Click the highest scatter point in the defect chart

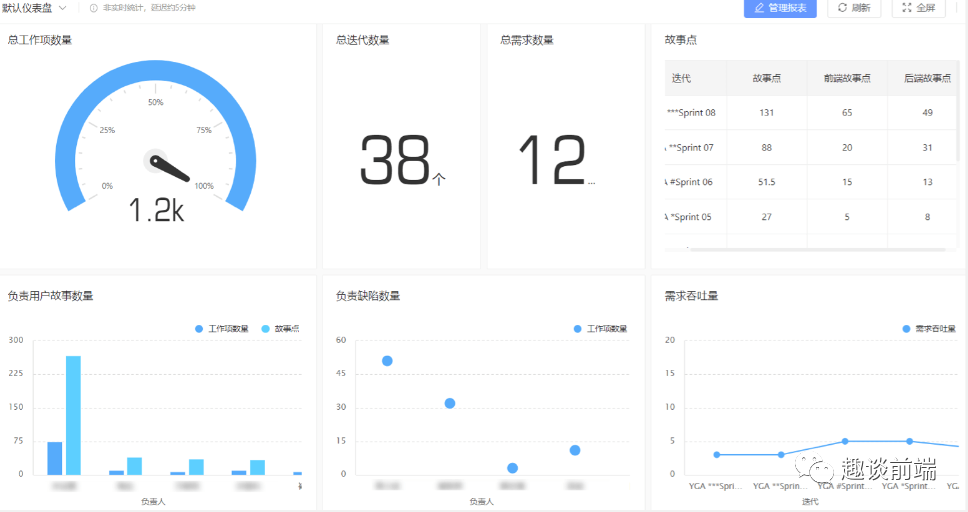(387, 361)
